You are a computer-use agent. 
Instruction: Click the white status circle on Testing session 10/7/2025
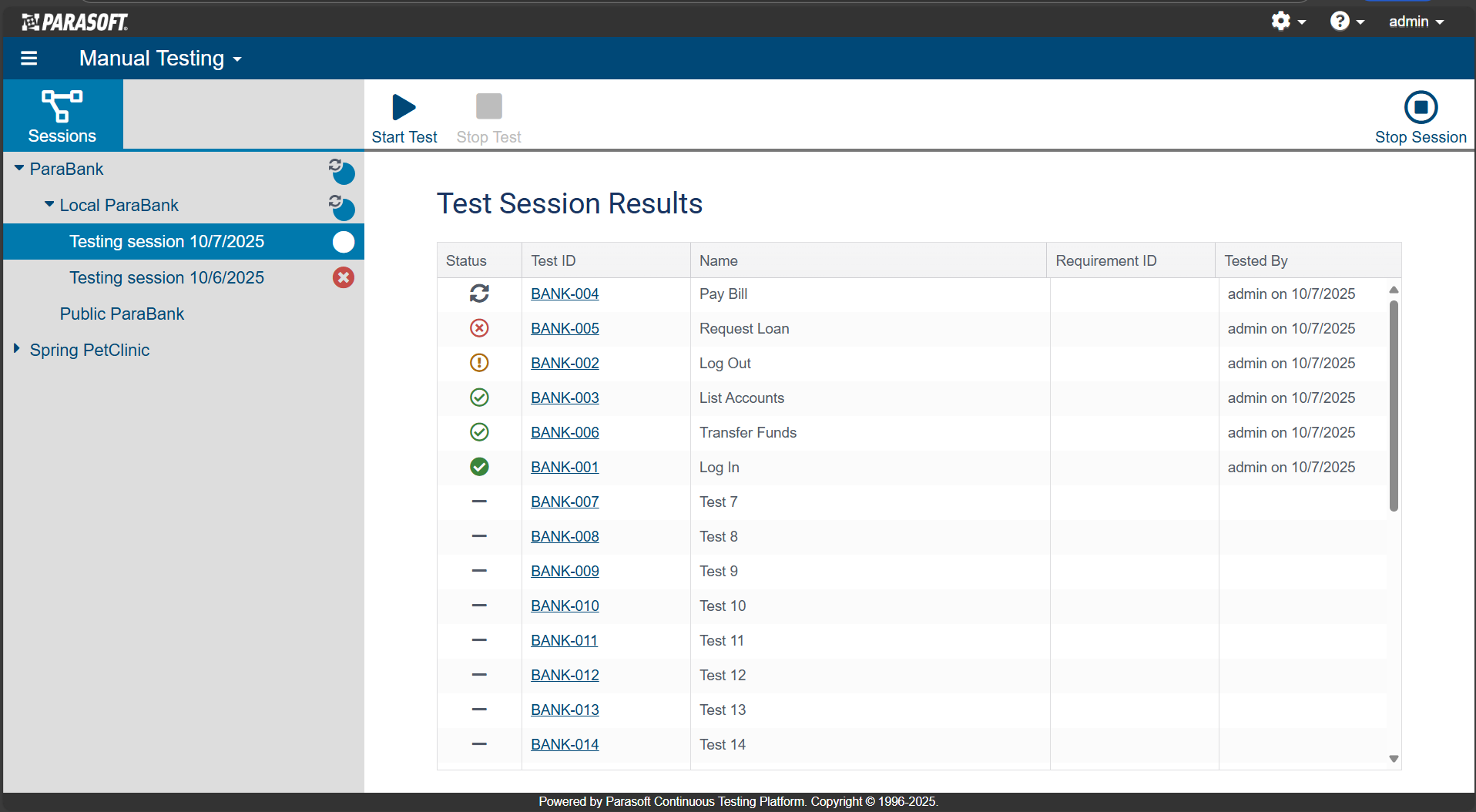(343, 241)
